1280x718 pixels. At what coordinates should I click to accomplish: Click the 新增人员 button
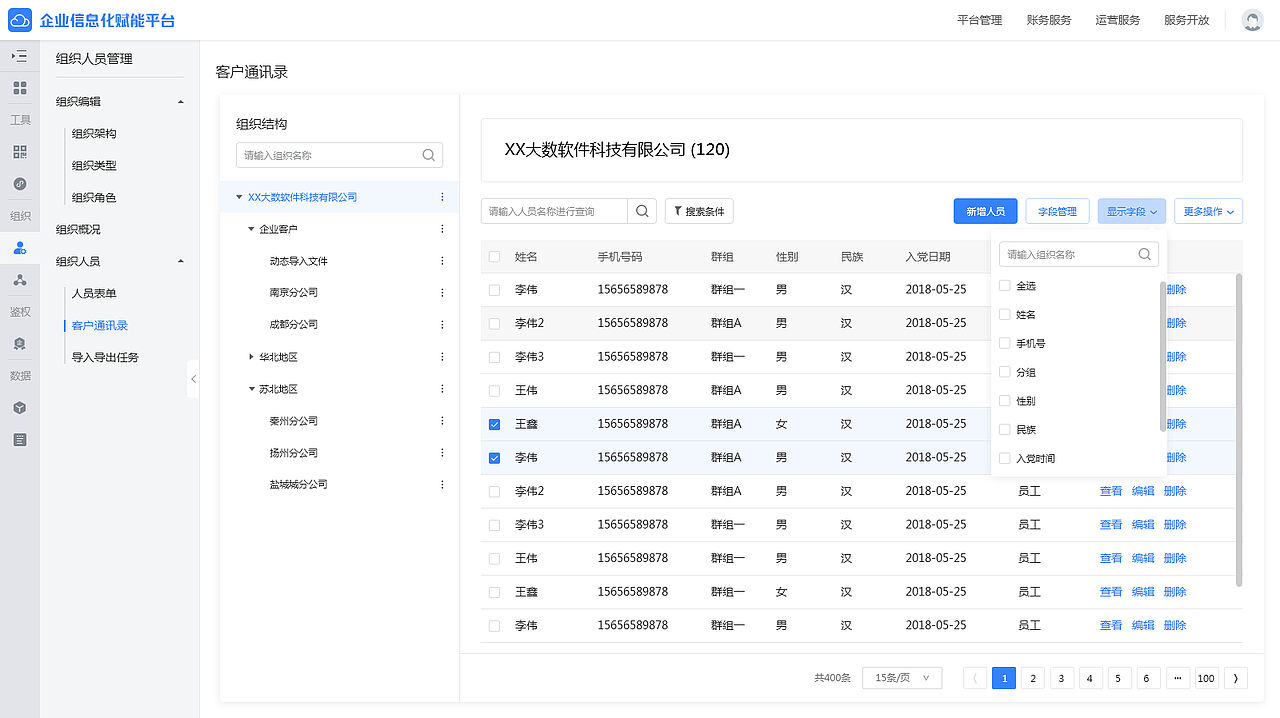985,210
